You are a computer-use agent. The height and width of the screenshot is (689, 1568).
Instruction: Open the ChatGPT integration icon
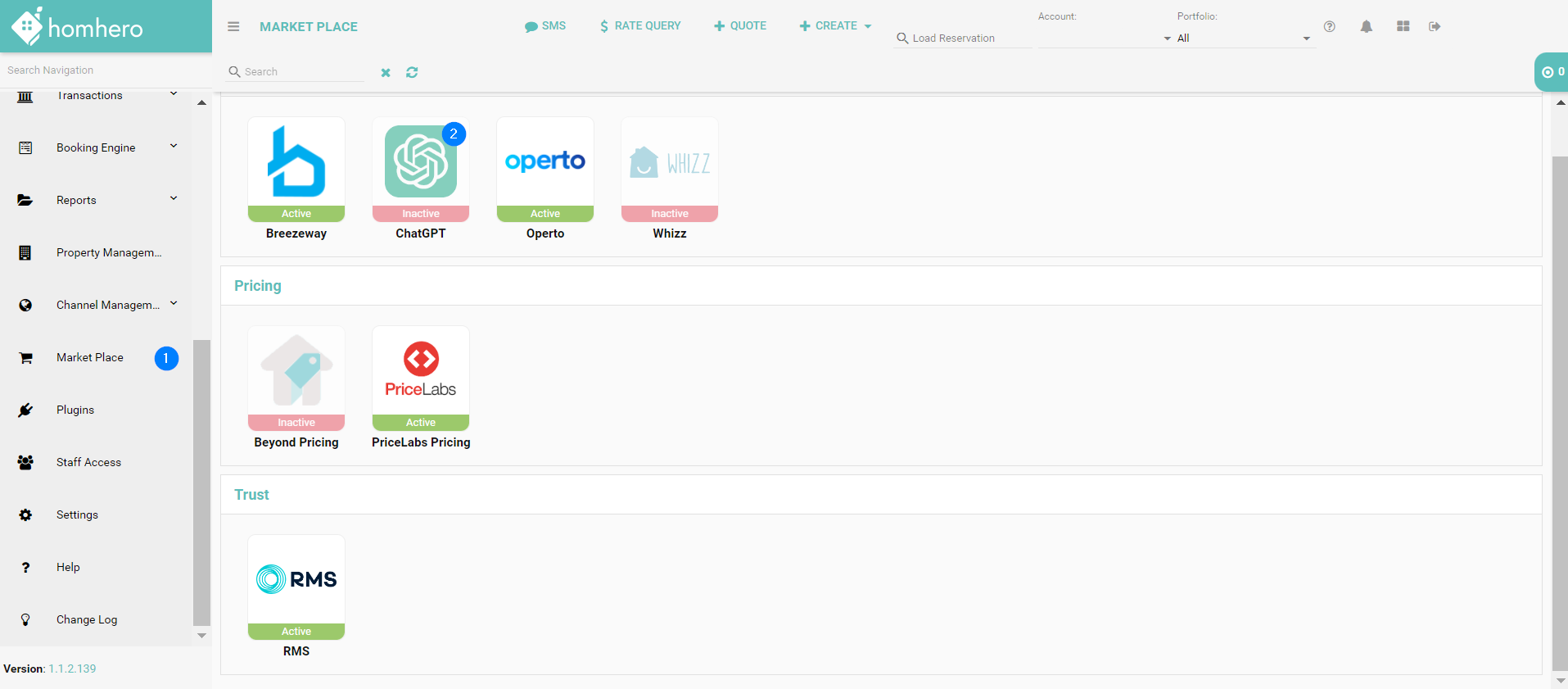[x=421, y=162]
